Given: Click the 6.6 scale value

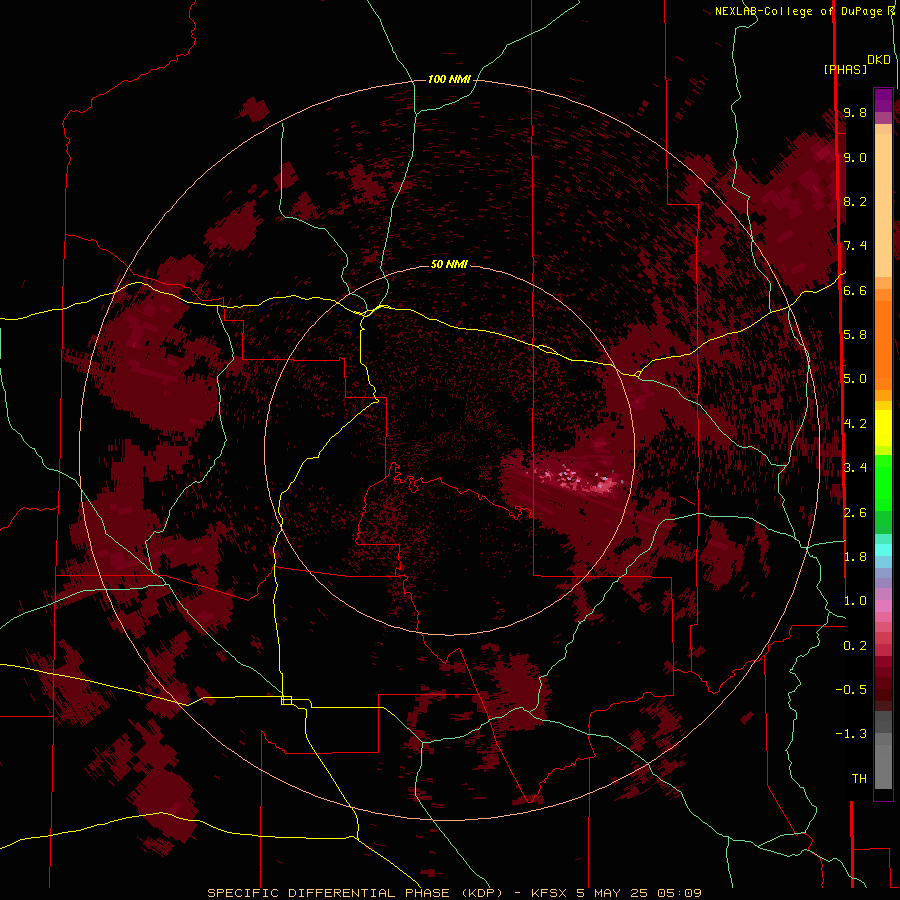Looking at the screenshot, I should tap(855, 290).
